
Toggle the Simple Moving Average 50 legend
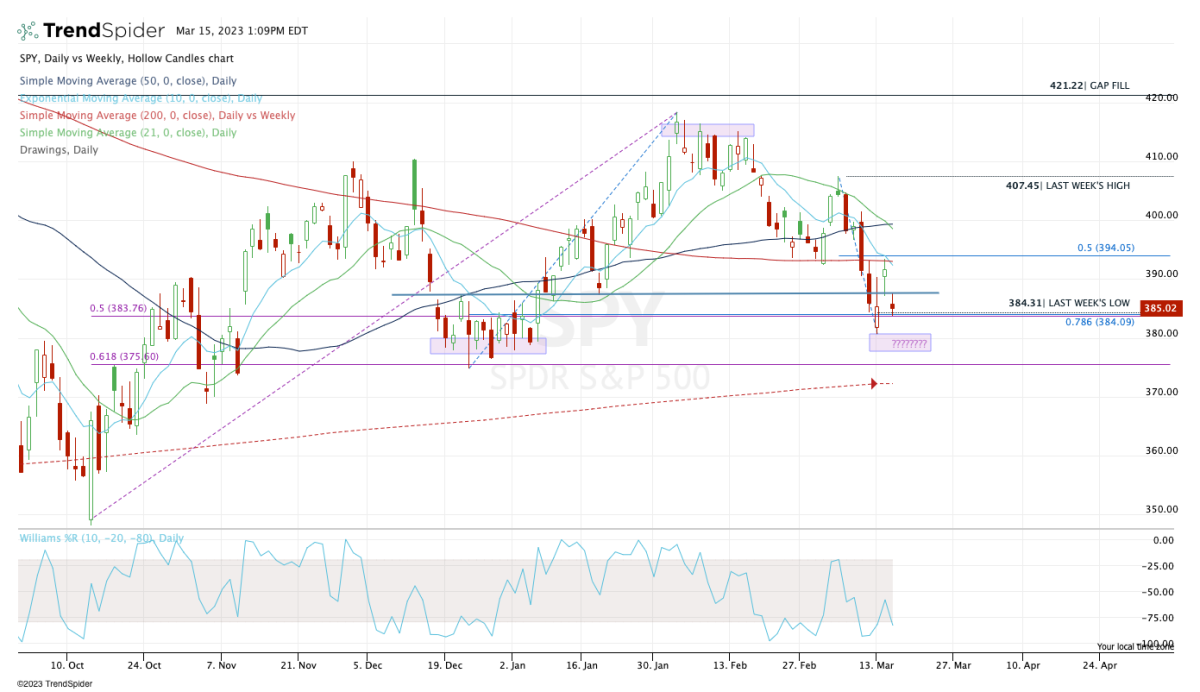tap(114, 80)
